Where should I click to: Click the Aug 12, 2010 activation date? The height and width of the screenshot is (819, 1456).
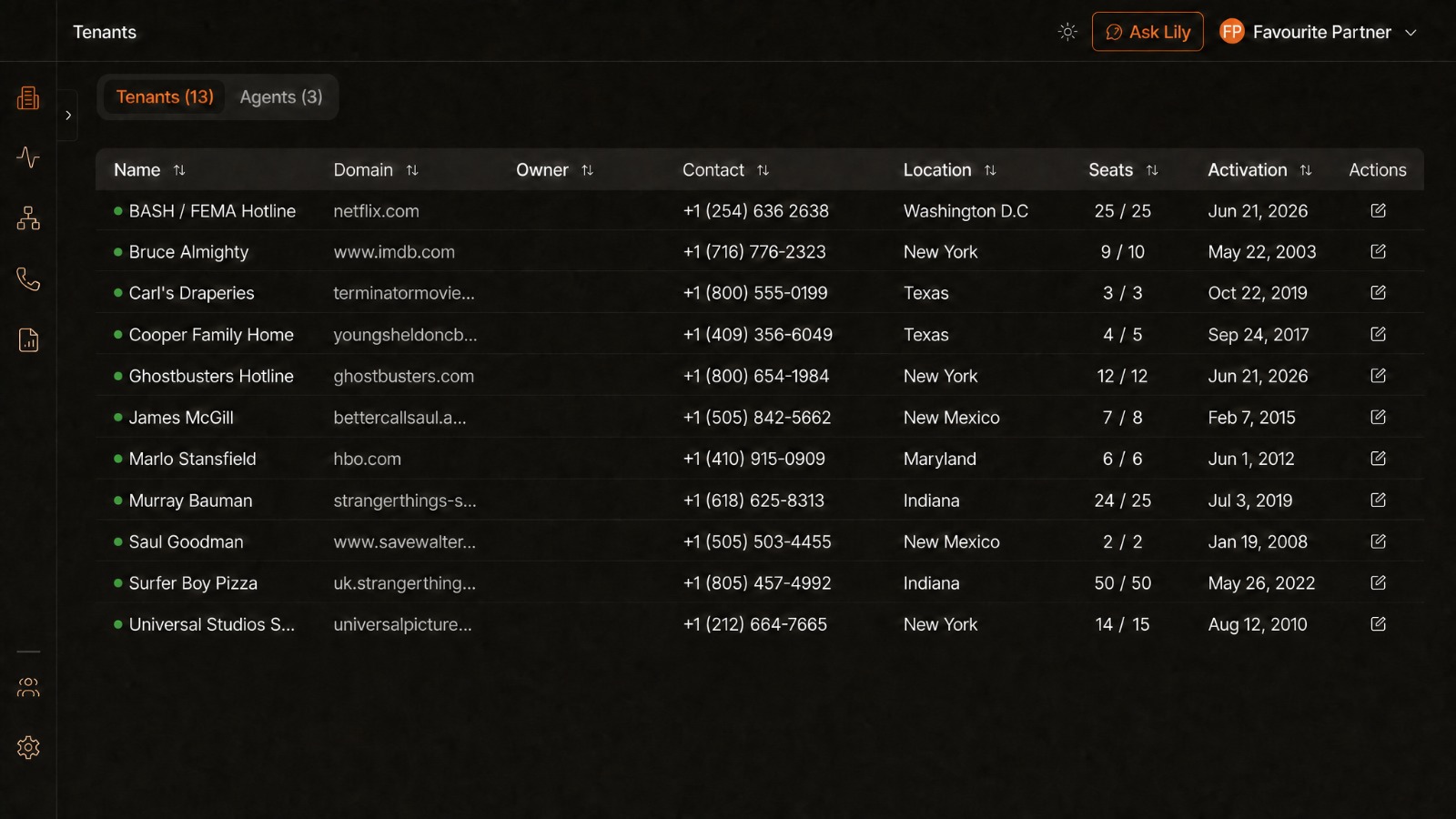click(x=1257, y=624)
